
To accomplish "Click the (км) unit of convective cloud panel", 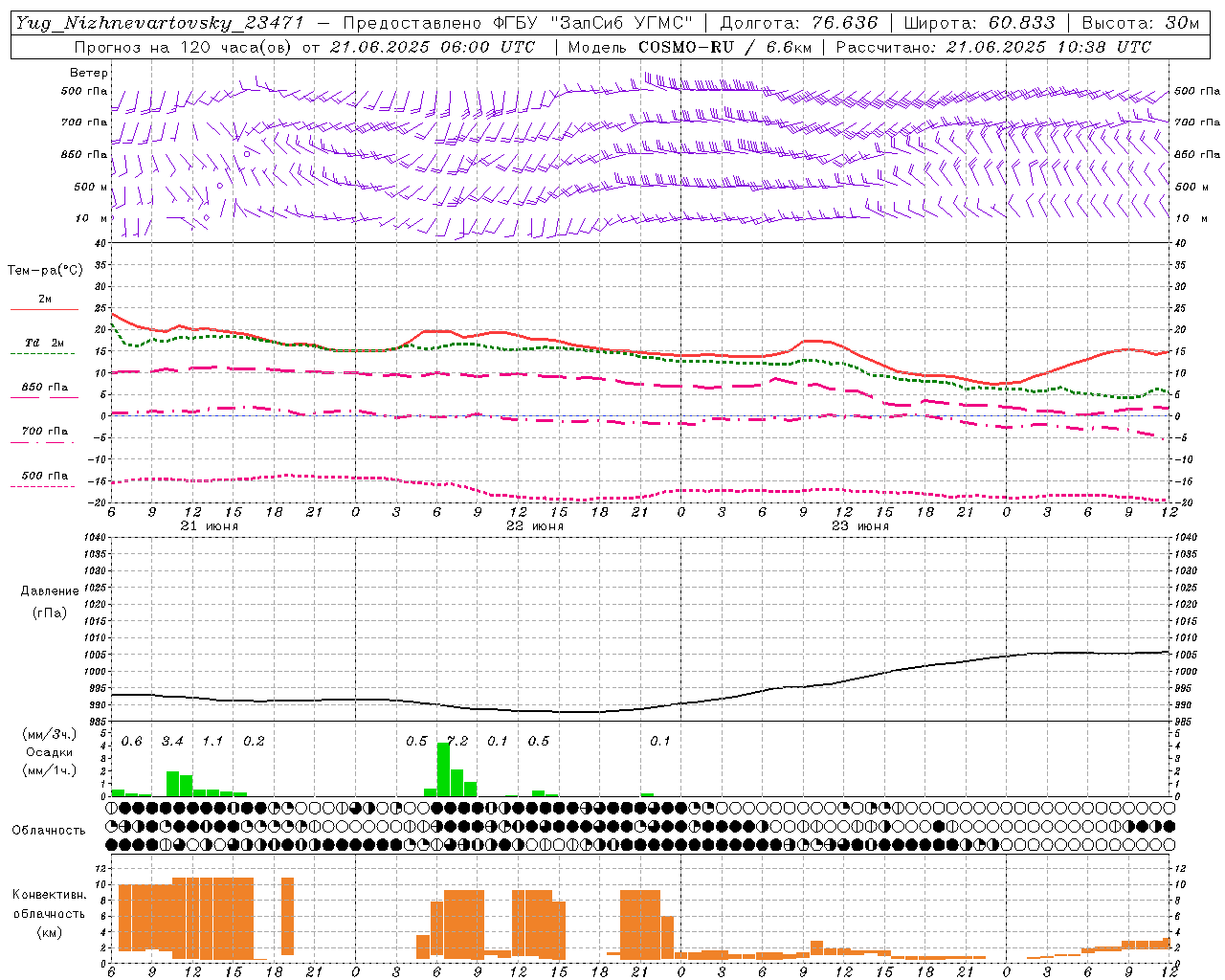I will [x=49, y=932].
